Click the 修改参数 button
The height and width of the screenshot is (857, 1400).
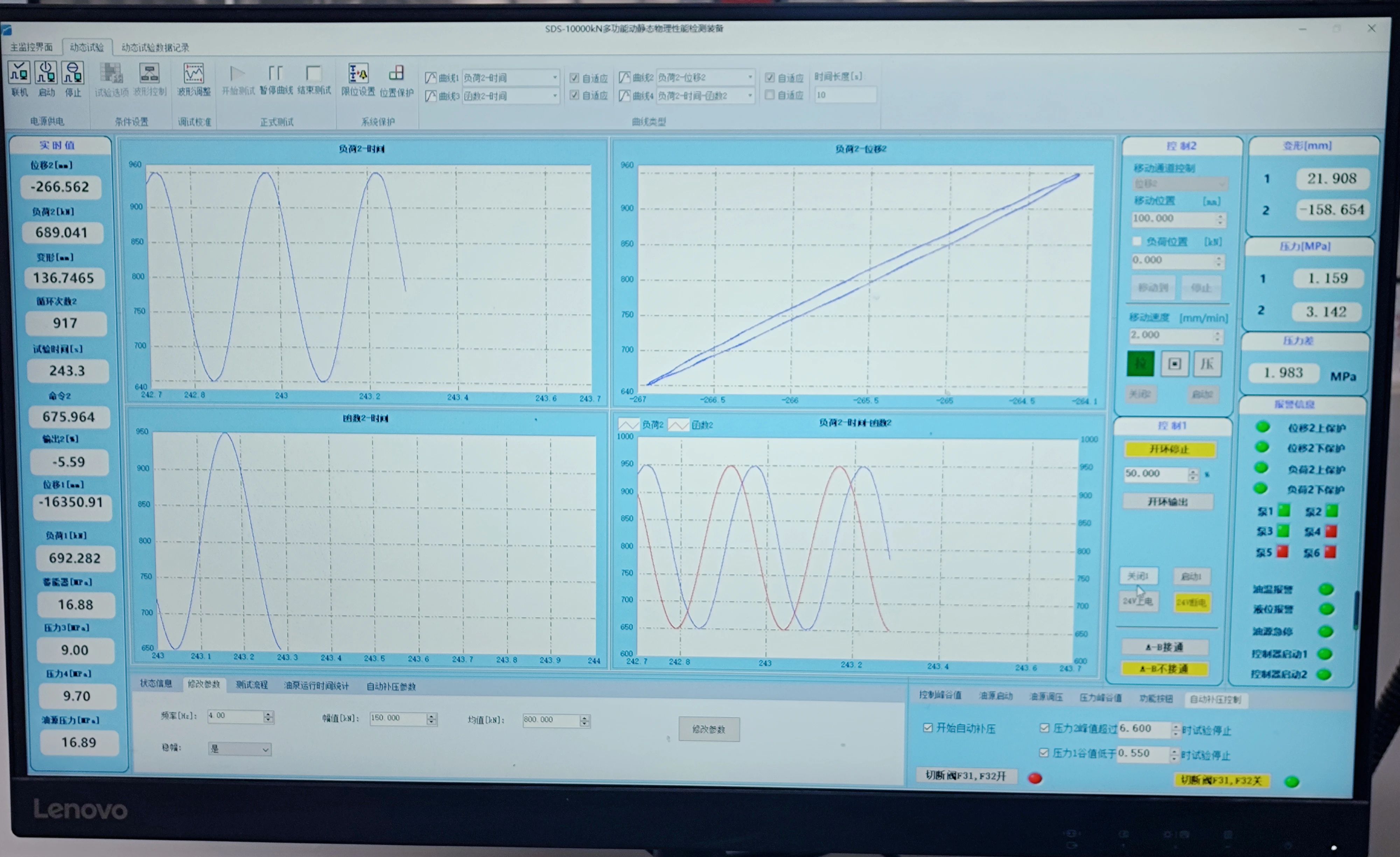(708, 729)
